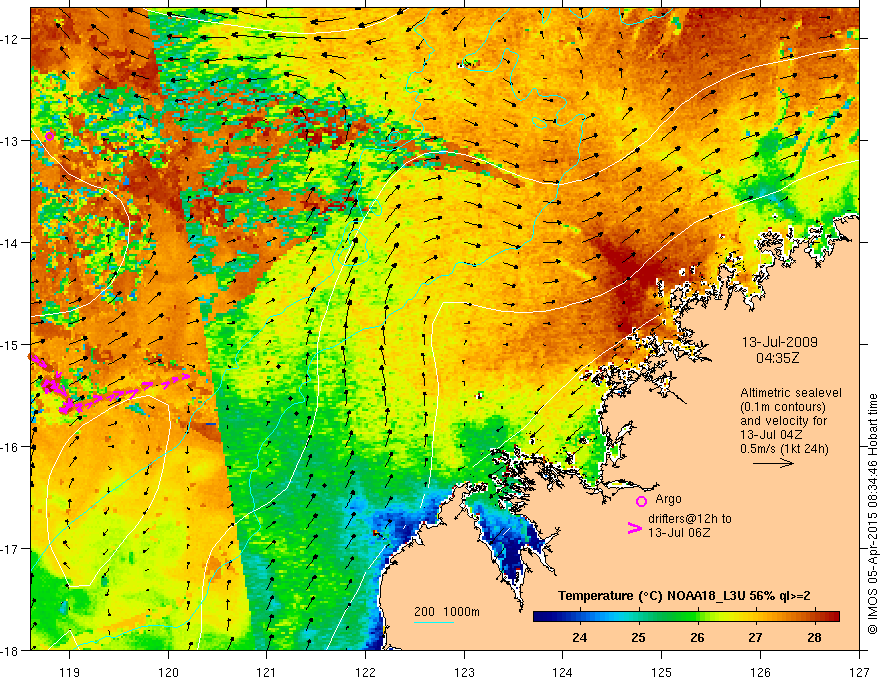Click the color bar label 28

814,637
